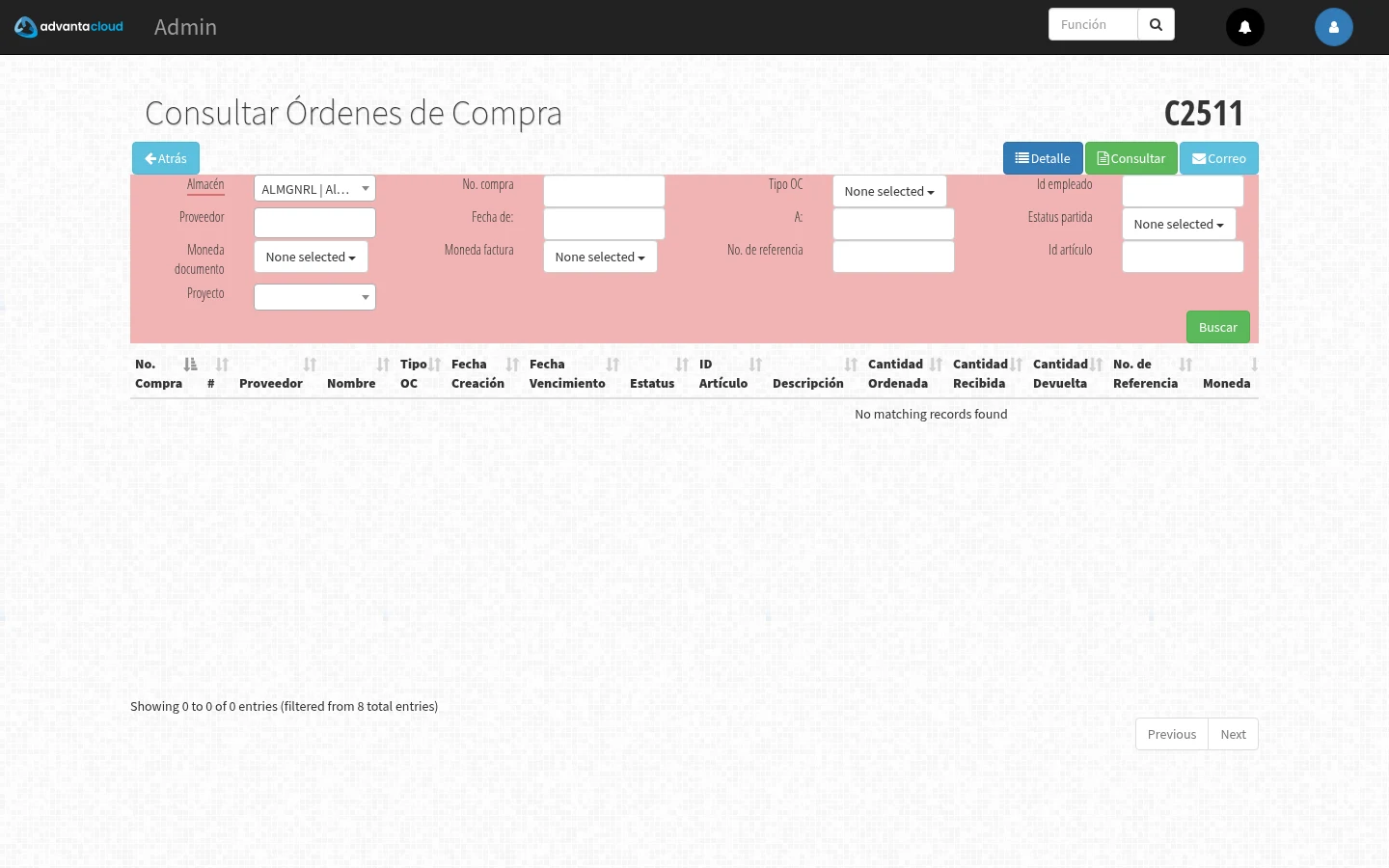The image size is (1389, 868).
Task: Sort by Cantidad Ordenada column
Action: 906,373
